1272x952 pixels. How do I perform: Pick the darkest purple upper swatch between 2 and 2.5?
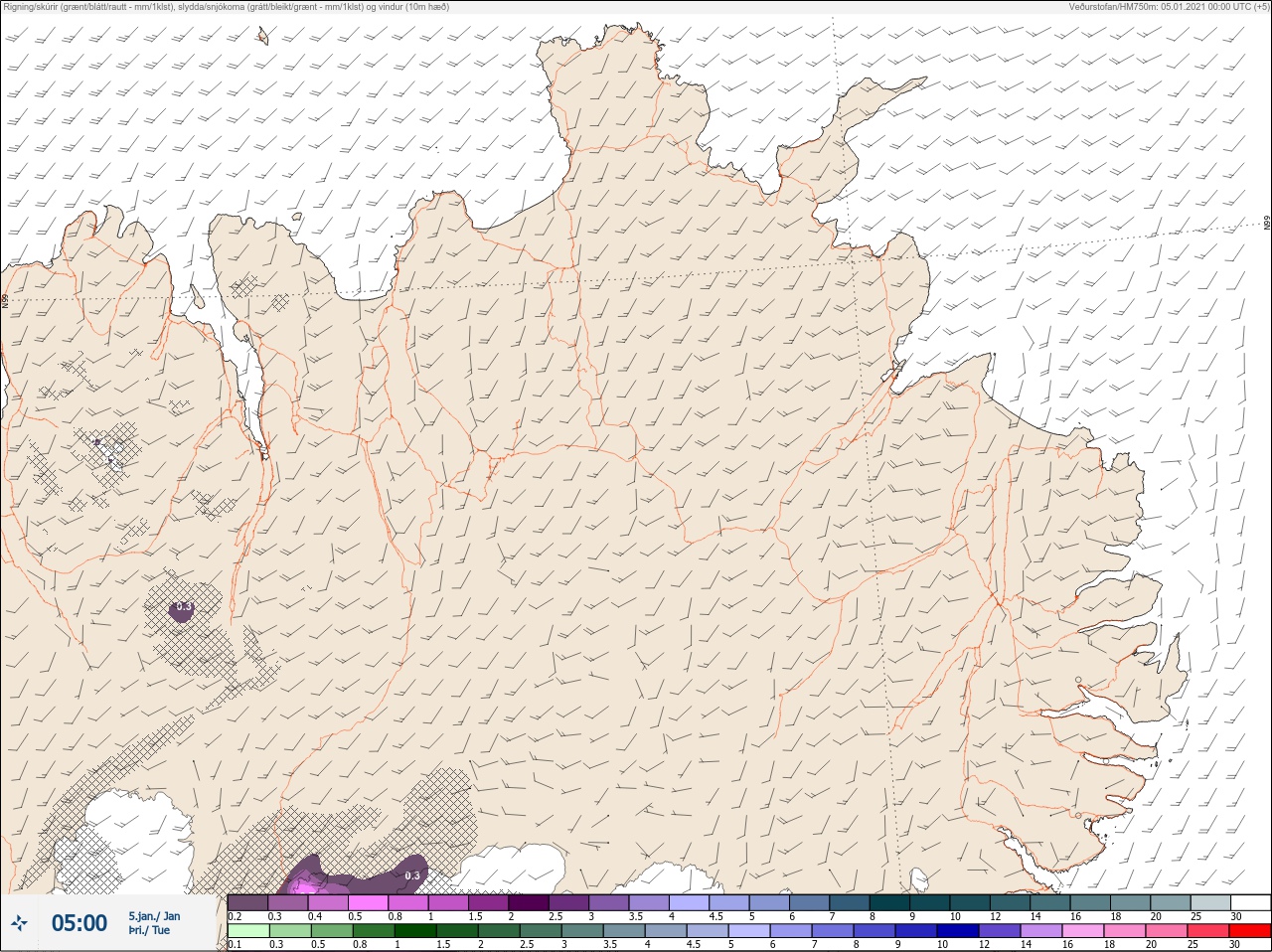[529, 902]
